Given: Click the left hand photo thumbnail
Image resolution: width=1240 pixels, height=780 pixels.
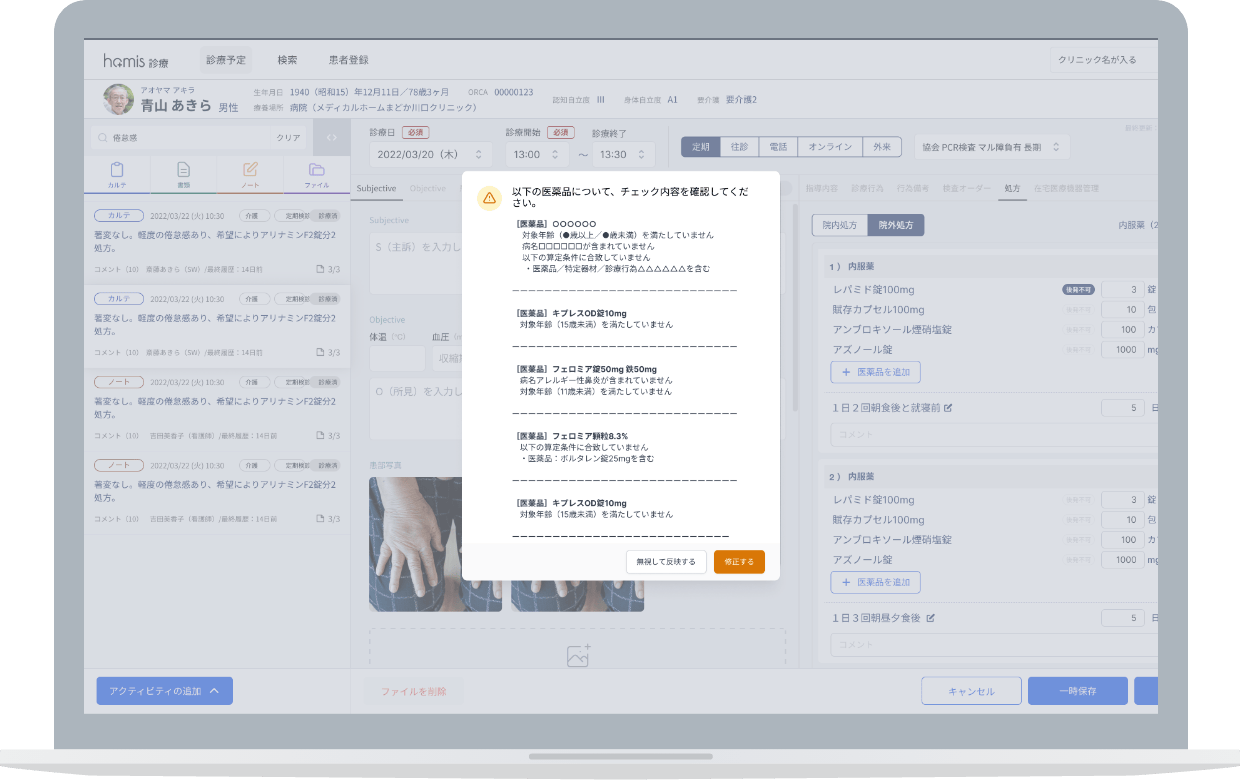Looking at the screenshot, I should (415, 544).
